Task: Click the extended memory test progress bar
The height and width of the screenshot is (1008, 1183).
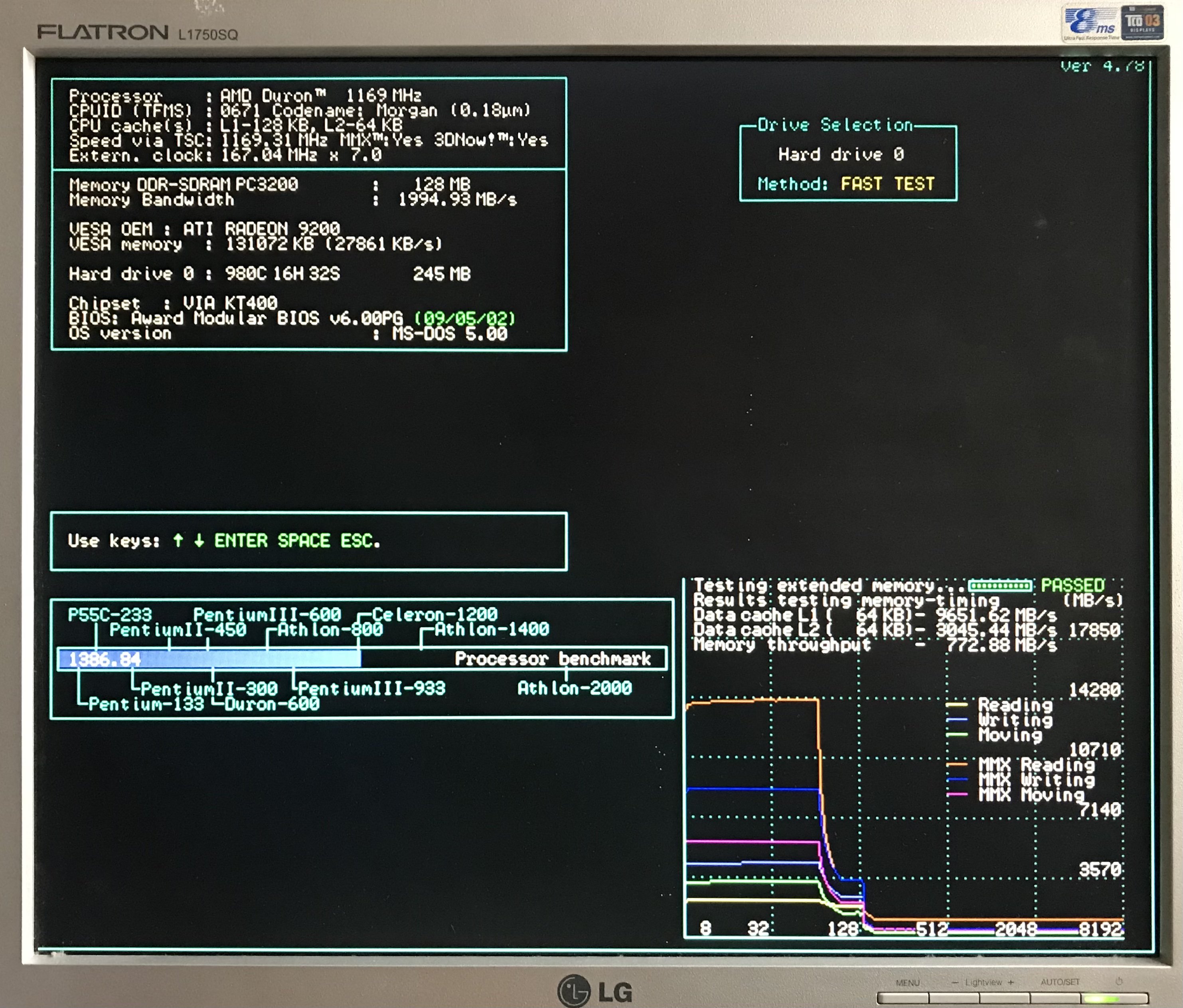Action: (1000, 586)
